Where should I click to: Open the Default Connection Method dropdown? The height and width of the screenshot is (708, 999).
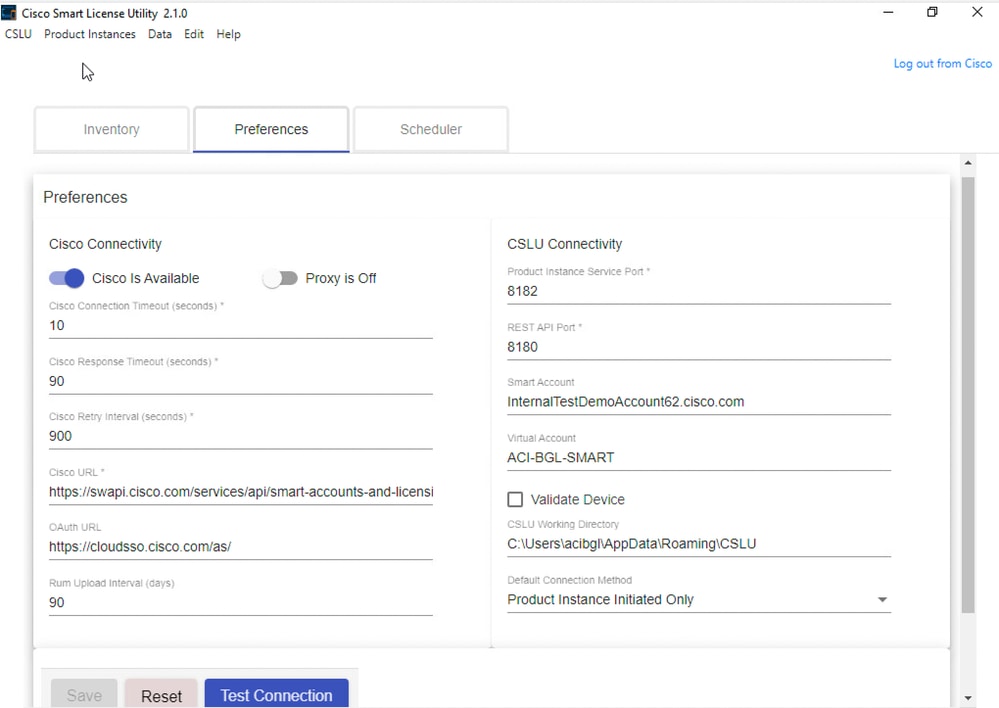[699, 600]
